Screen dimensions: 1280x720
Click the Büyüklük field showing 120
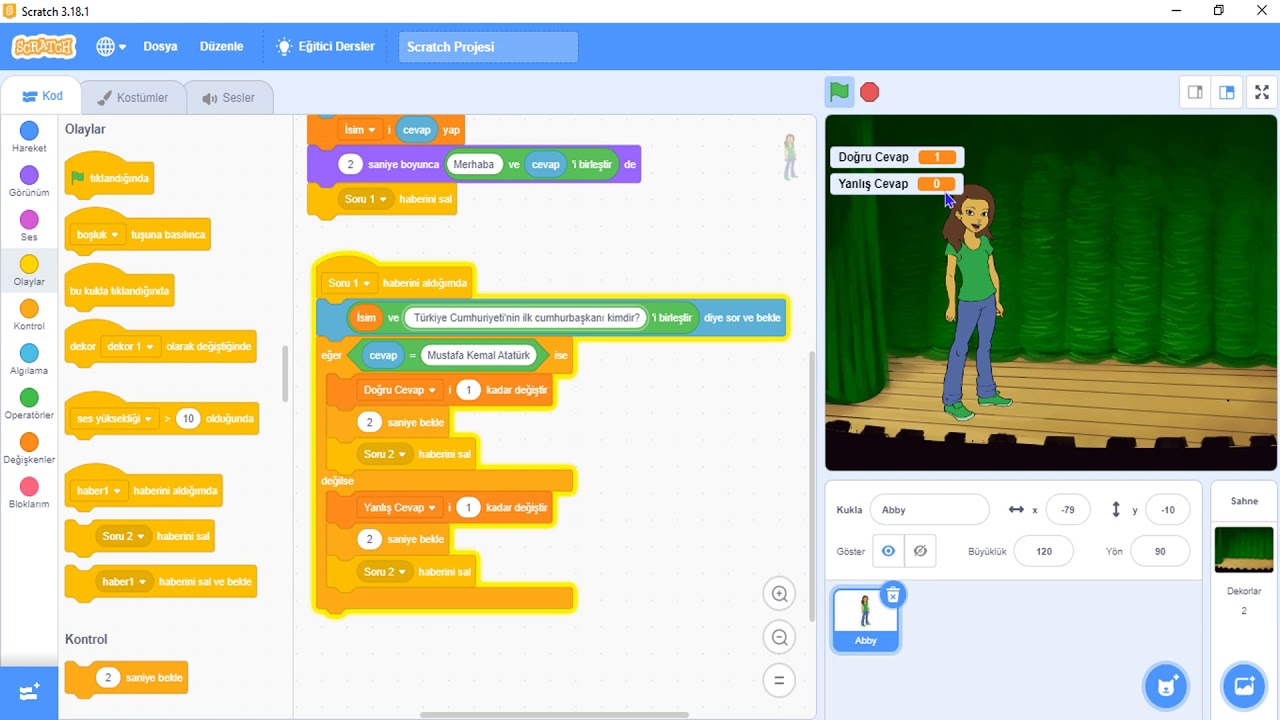click(1044, 551)
